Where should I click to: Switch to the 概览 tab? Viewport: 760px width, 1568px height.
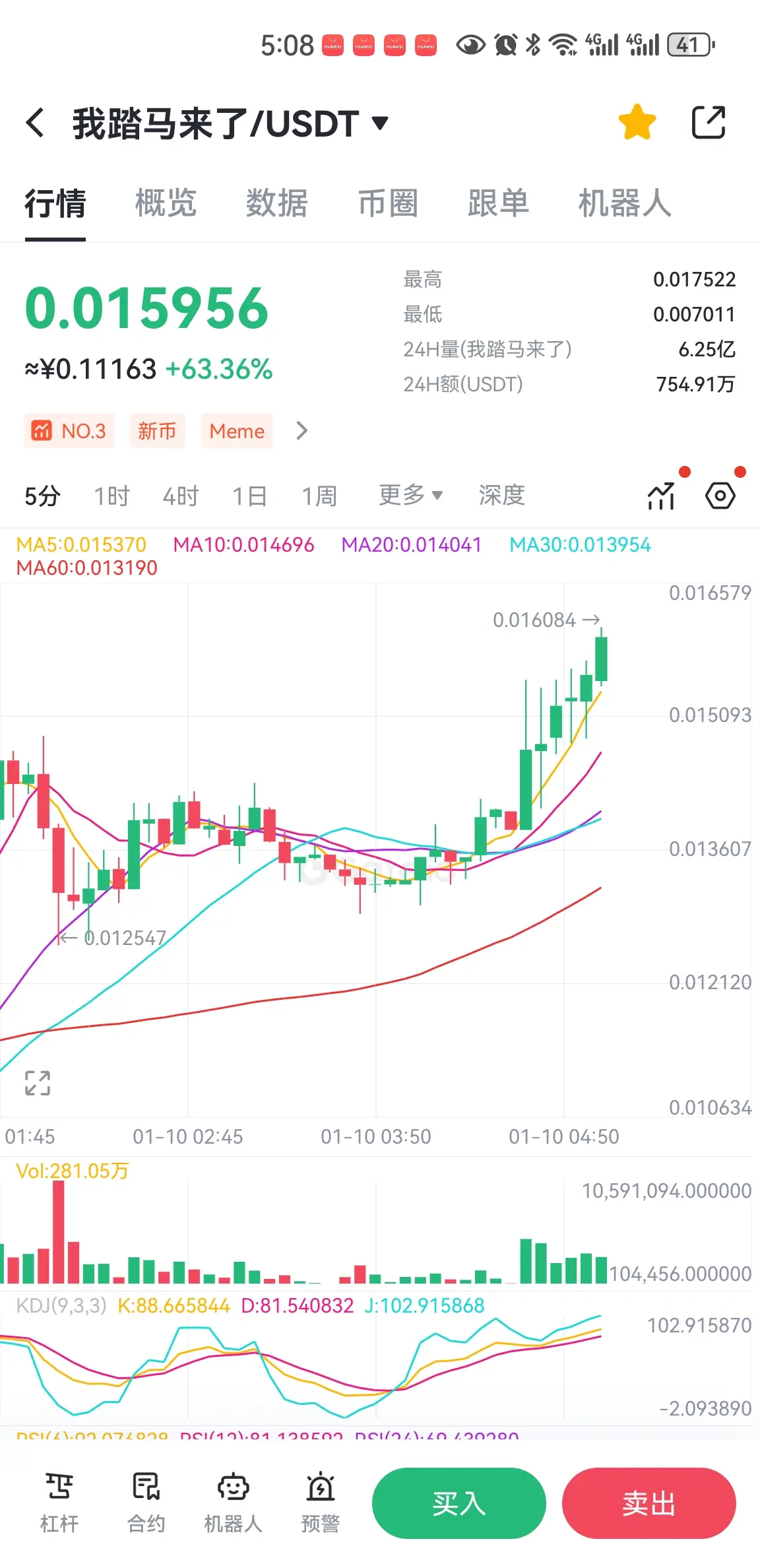166,203
